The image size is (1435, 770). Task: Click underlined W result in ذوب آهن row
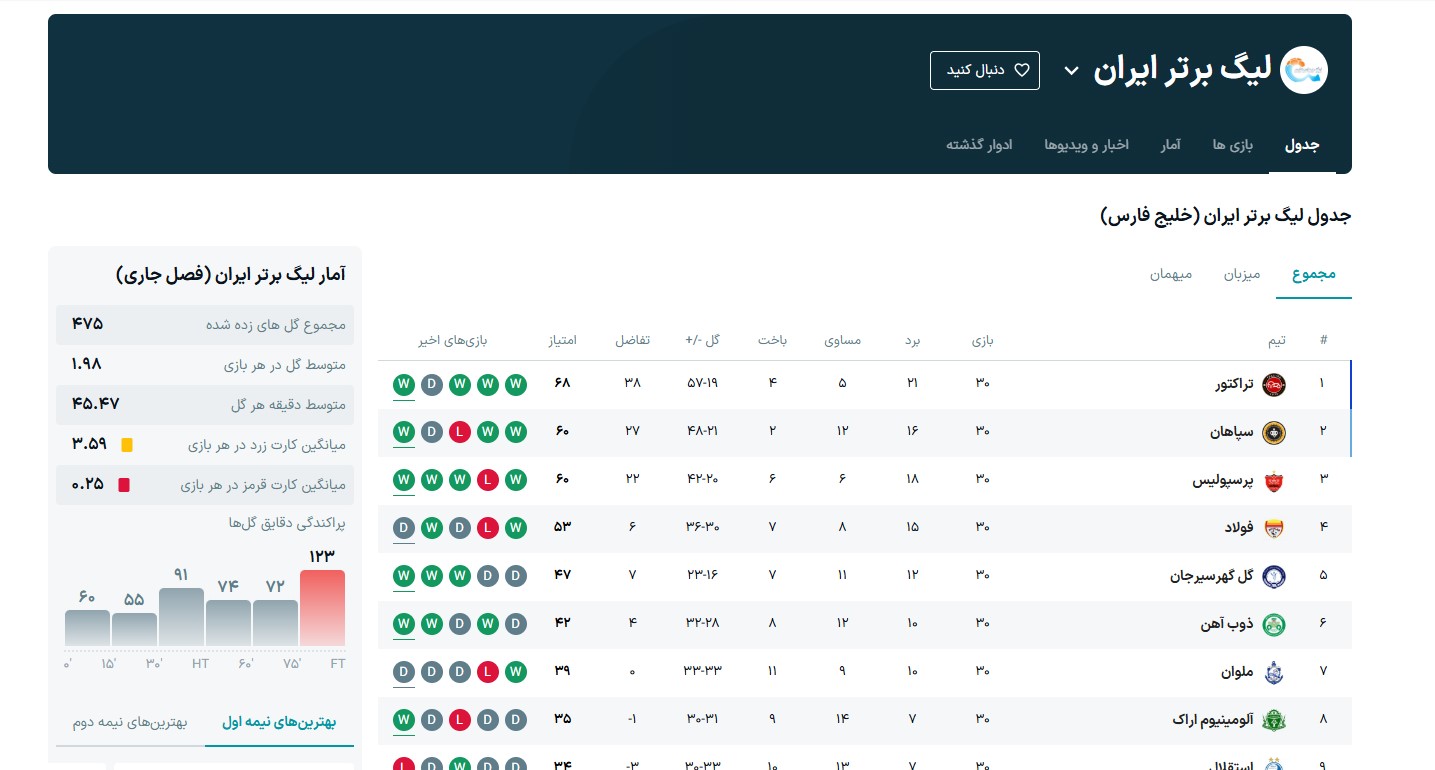(x=404, y=624)
